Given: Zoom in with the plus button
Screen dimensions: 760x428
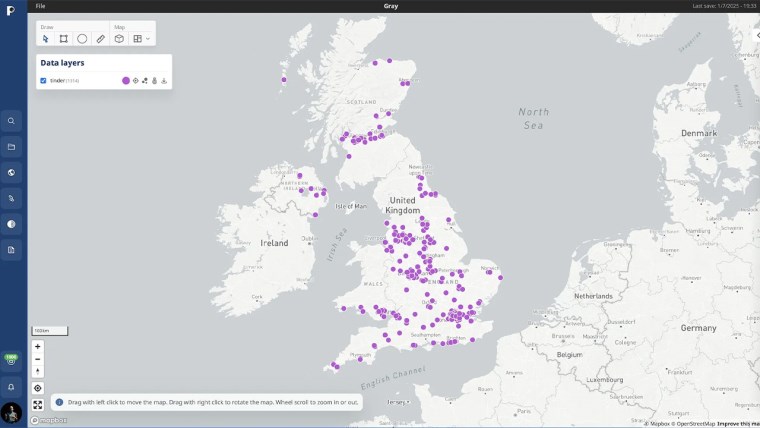Looking at the screenshot, I should (38, 347).
